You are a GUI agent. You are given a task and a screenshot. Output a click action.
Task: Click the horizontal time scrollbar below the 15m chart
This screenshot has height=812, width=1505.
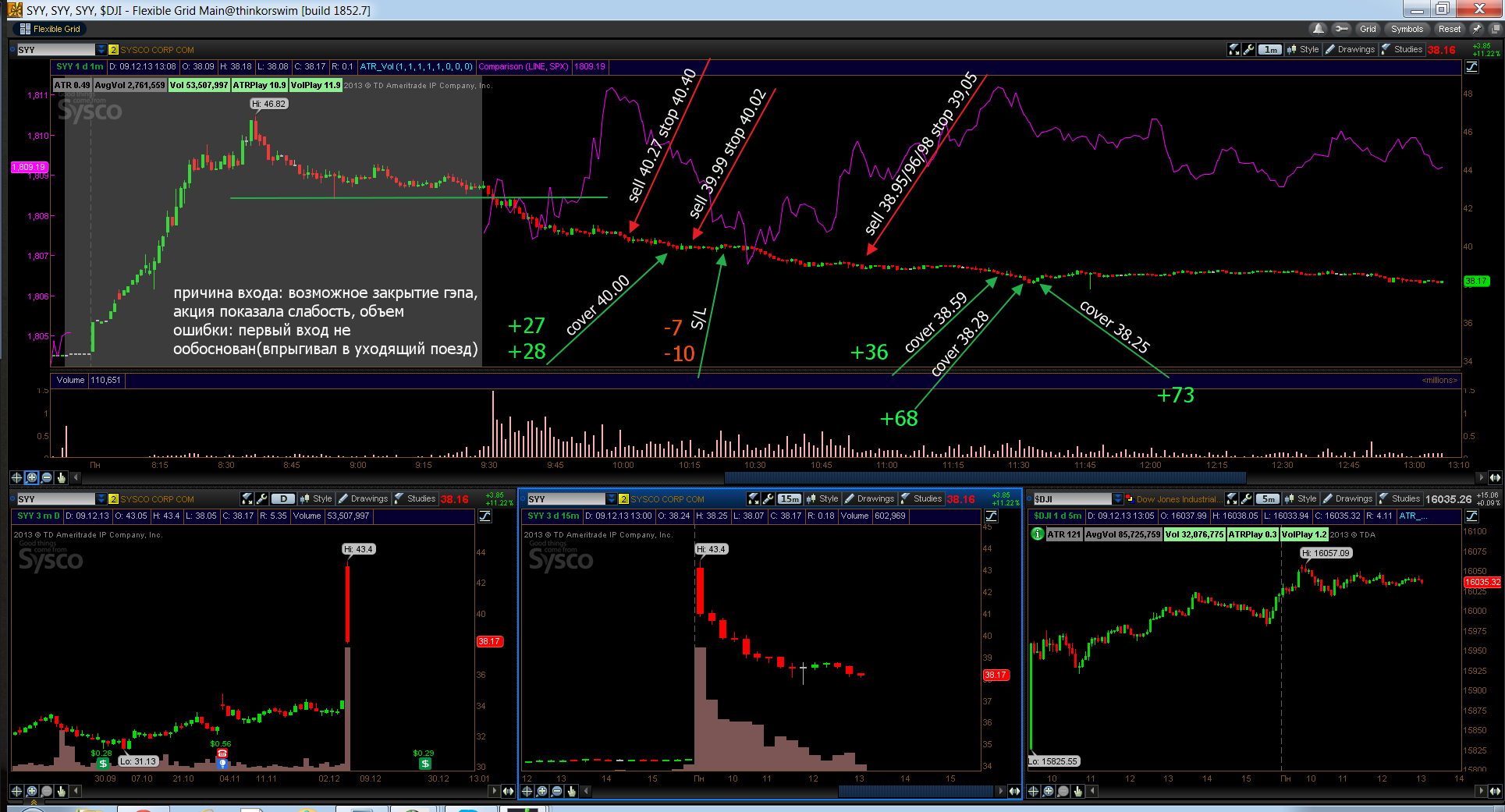914,791
